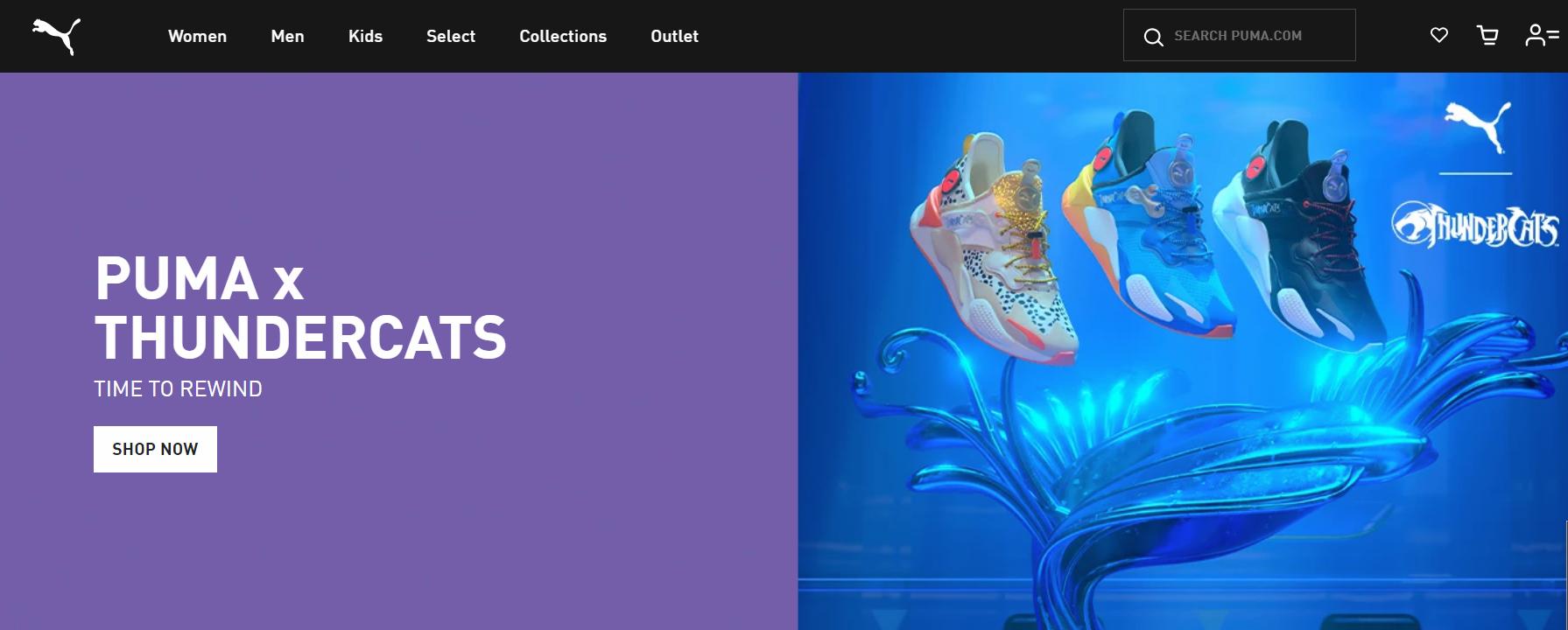Click the PUMA x THUNDERCATS headline
The image size is (1568, 630).
click(x=300, y=308)
